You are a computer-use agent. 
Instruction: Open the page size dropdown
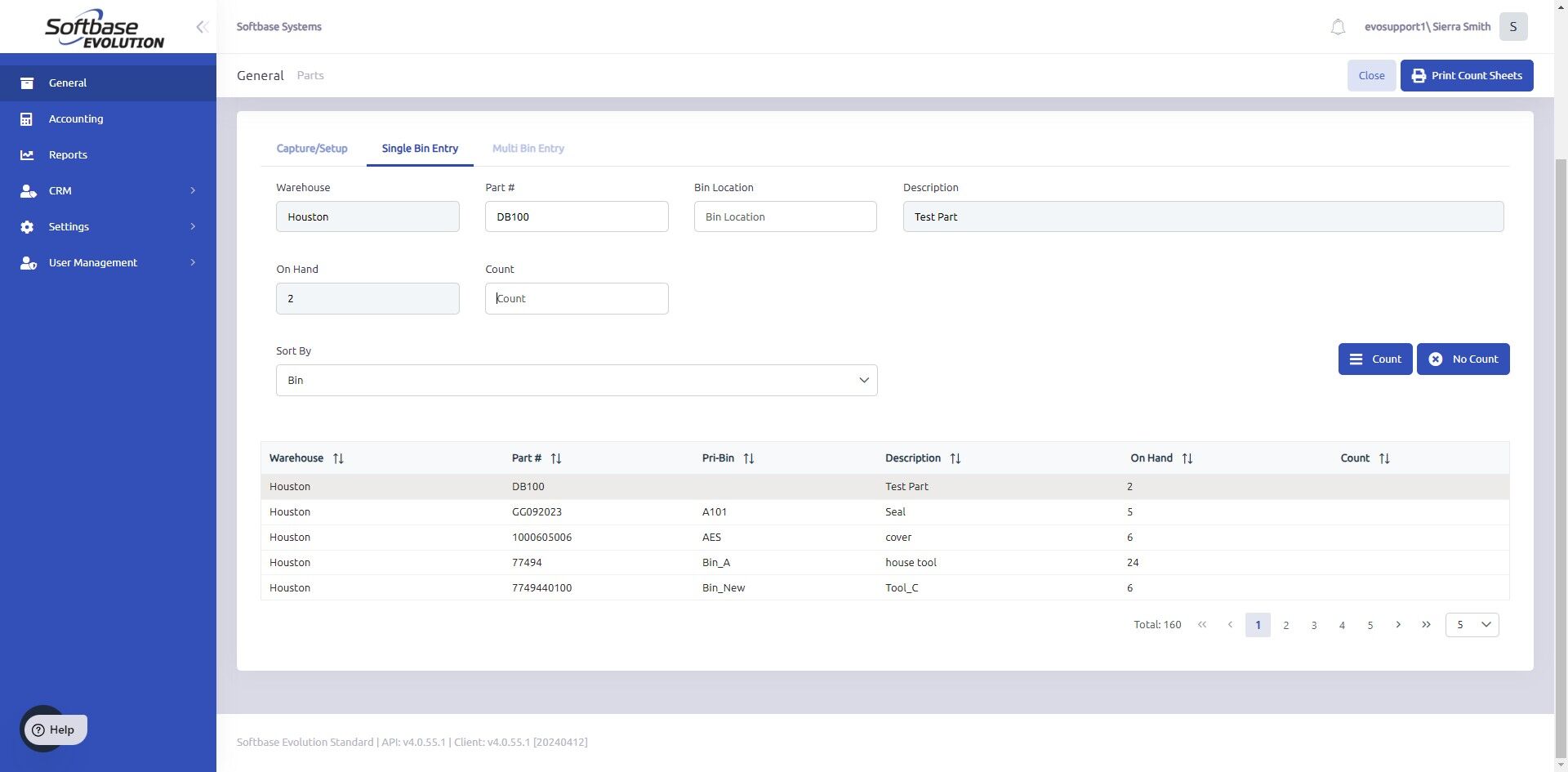click(x=1472, y=625)
